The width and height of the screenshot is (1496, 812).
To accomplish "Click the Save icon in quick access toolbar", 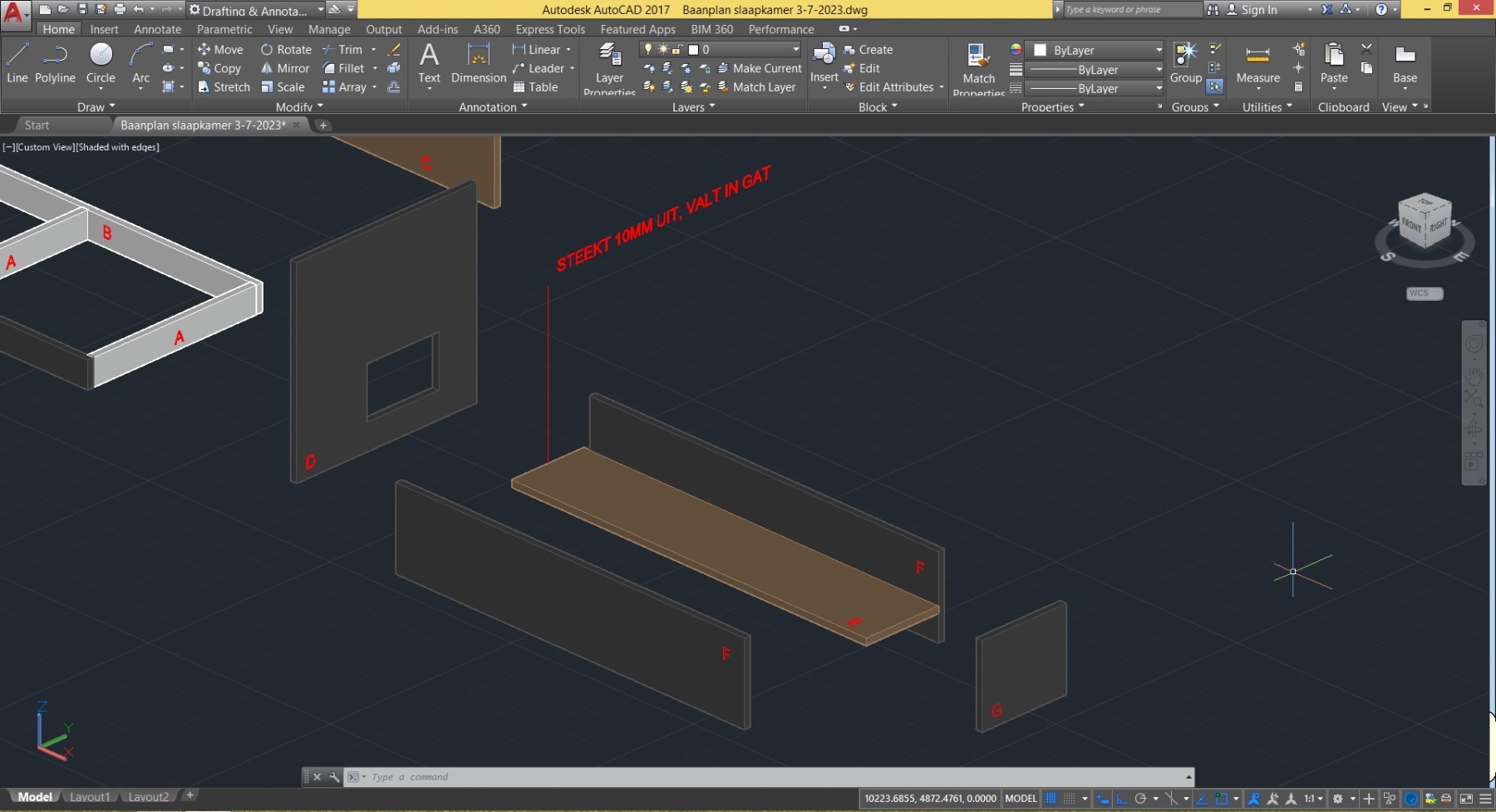I will click(82, 9).
